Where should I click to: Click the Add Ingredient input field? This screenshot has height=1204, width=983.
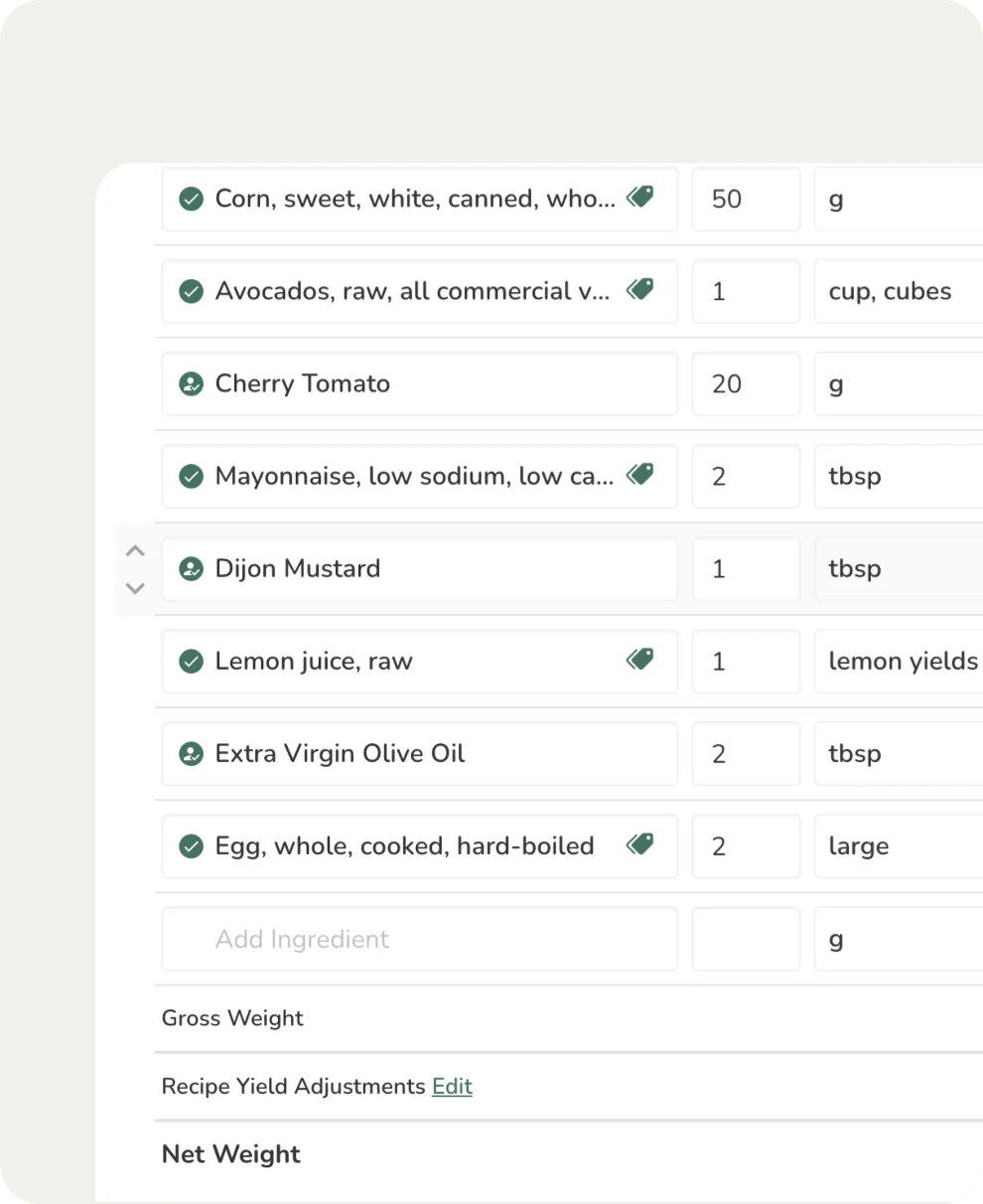419,939
